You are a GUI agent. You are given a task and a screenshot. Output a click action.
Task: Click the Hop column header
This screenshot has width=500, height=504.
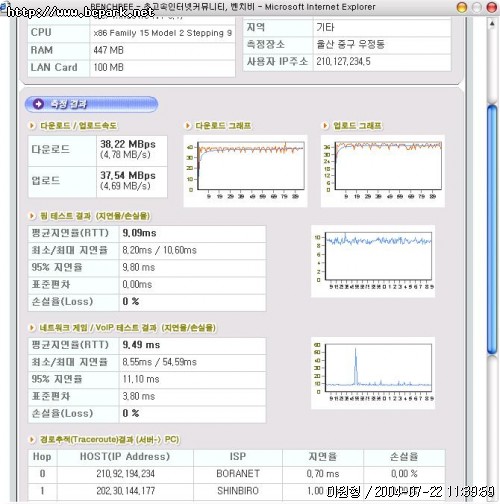coord(42,457)
